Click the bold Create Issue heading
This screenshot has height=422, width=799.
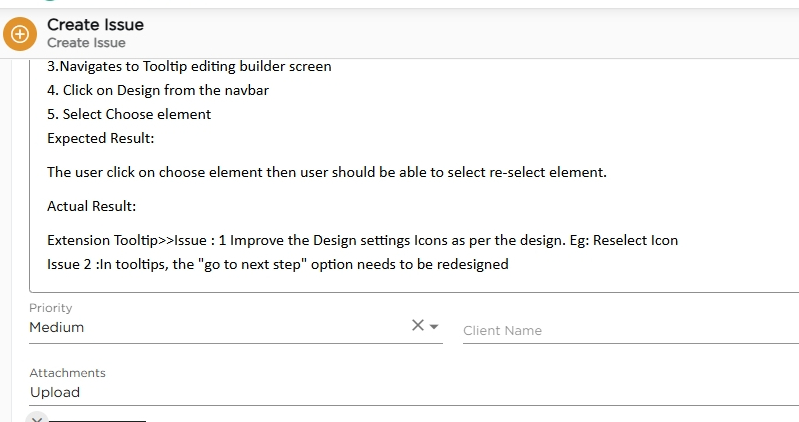point(95,24)
